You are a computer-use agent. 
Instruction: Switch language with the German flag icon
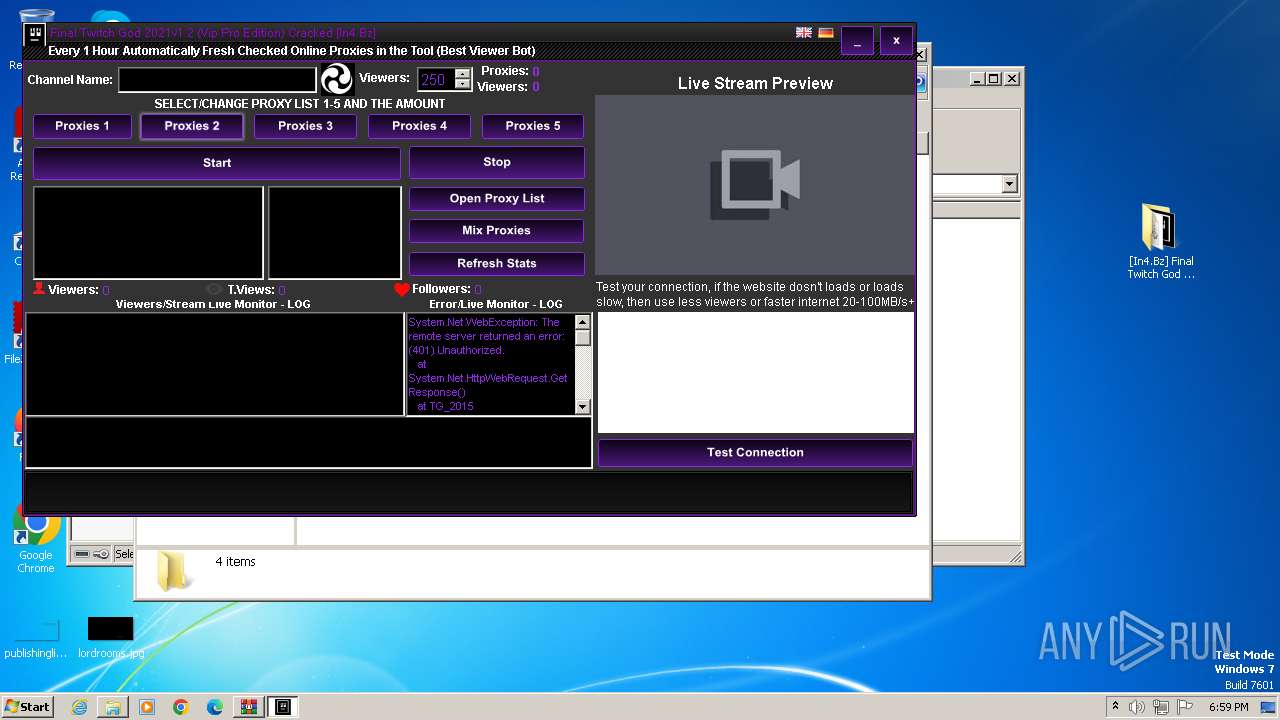[x=826, y=33]
